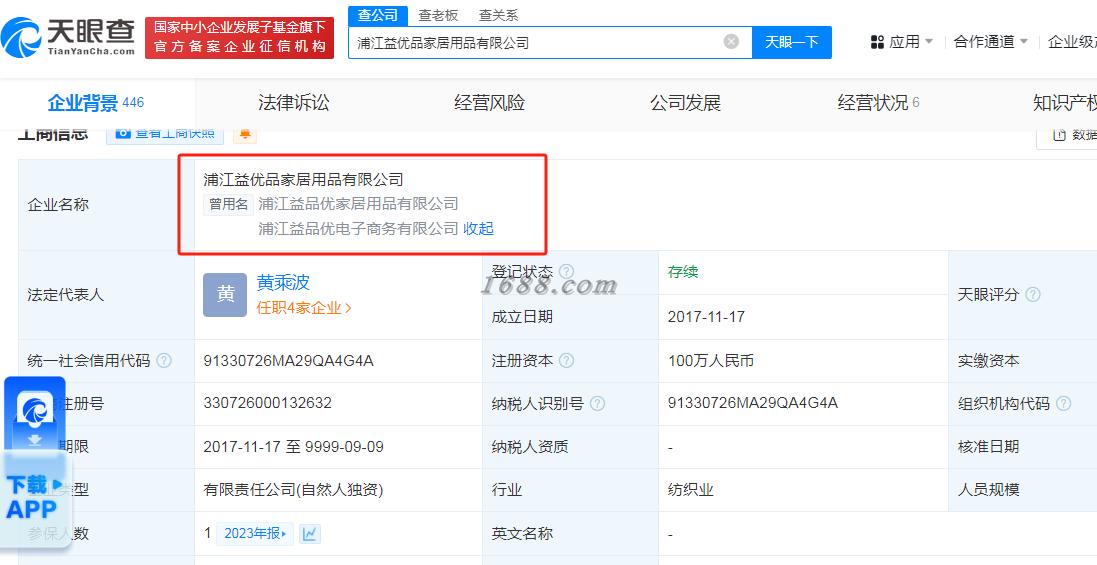1097x565 pixels.
Task: Click the 应用 grid icon
Action: click(x=877, y=42)
